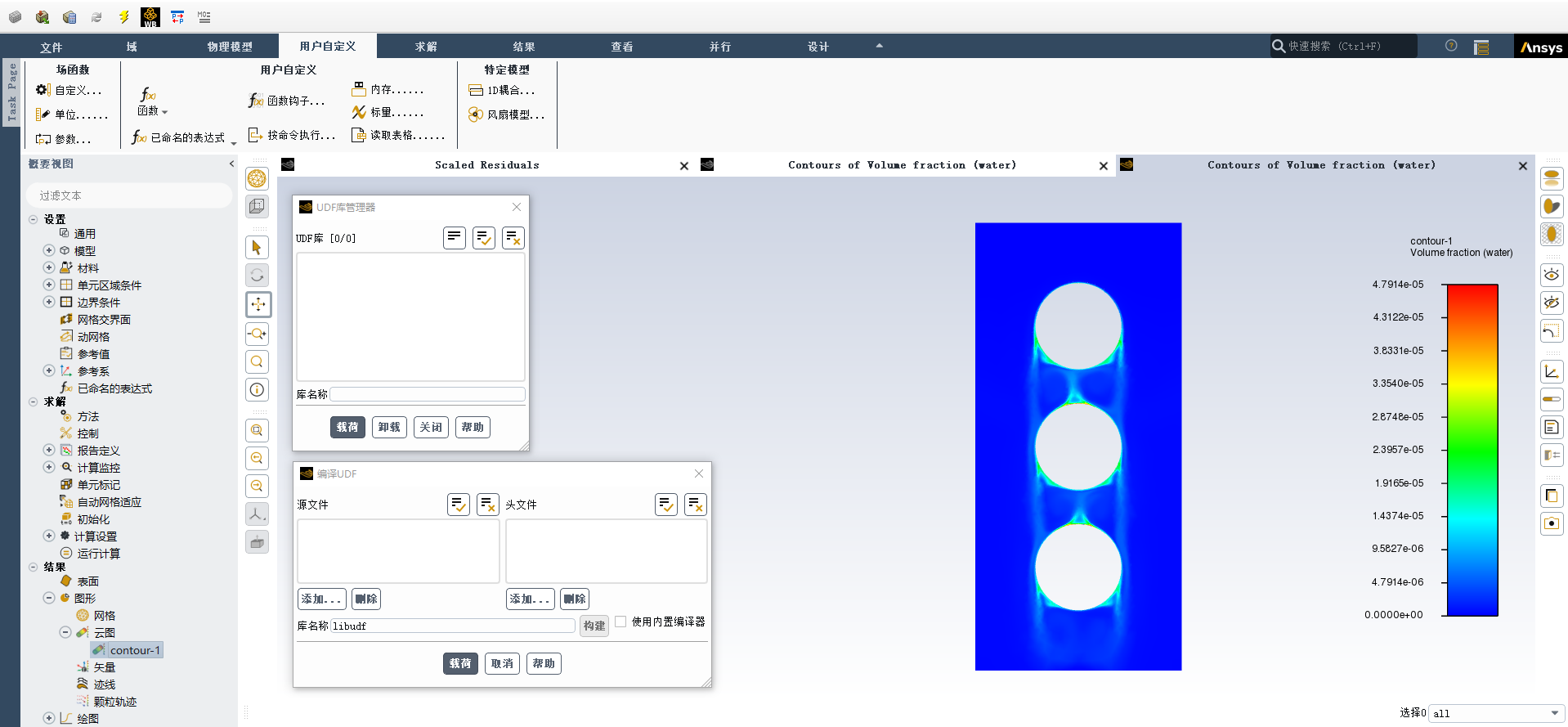
Task: Click the show-all eye icon in right toolbar
Action: pos(1552,275)
